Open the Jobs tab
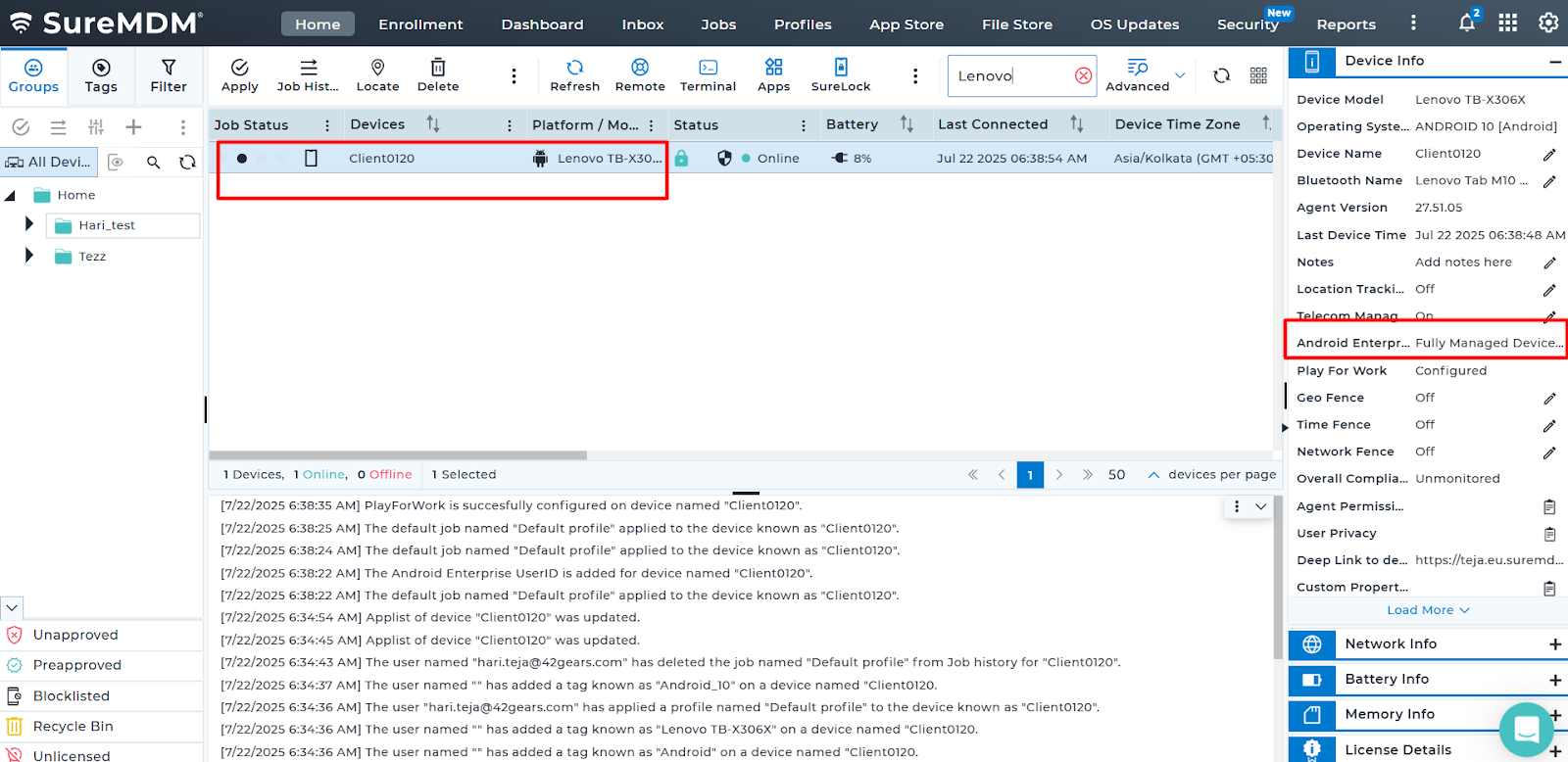Image resolution: width=1568 pixels, height=762 pixels. (718, 24)
